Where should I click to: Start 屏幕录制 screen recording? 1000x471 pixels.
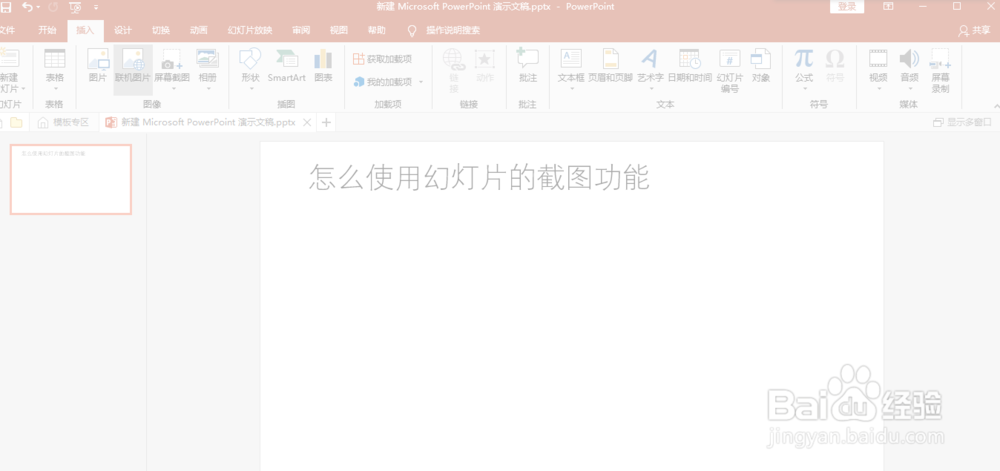tap(941, 71)
